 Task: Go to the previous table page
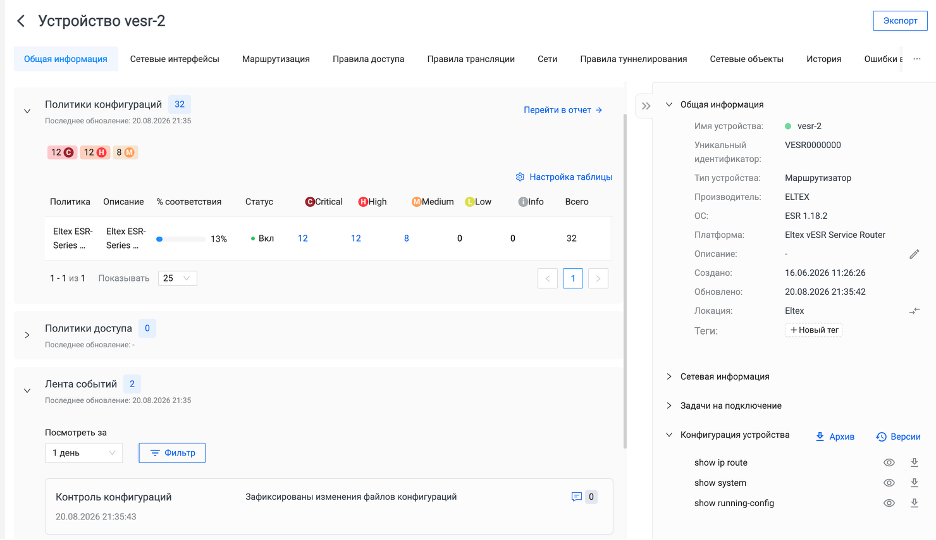[x=547, y=279]
